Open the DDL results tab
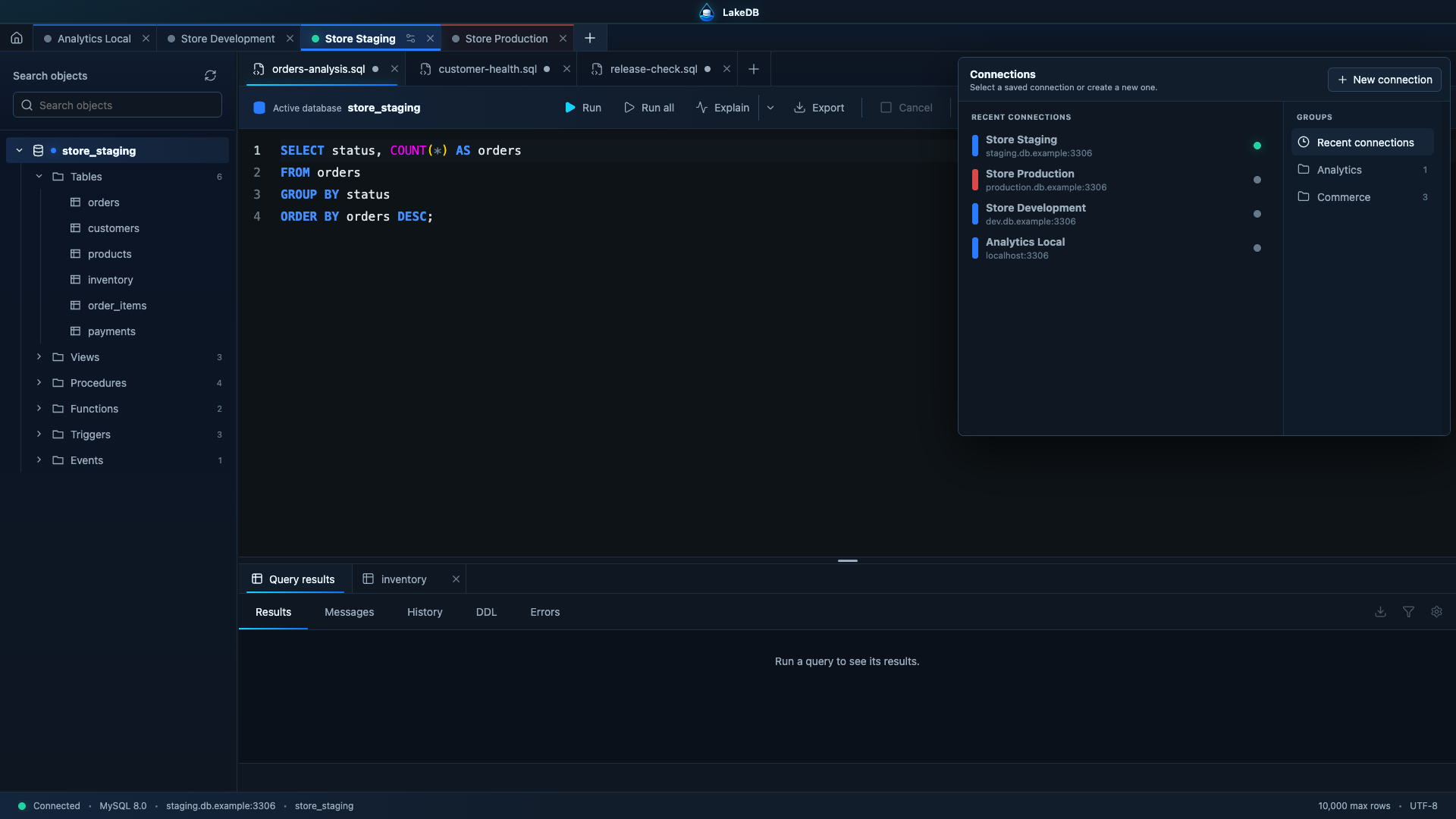Screen dimensions: 1456x819 tap(486, 612)
